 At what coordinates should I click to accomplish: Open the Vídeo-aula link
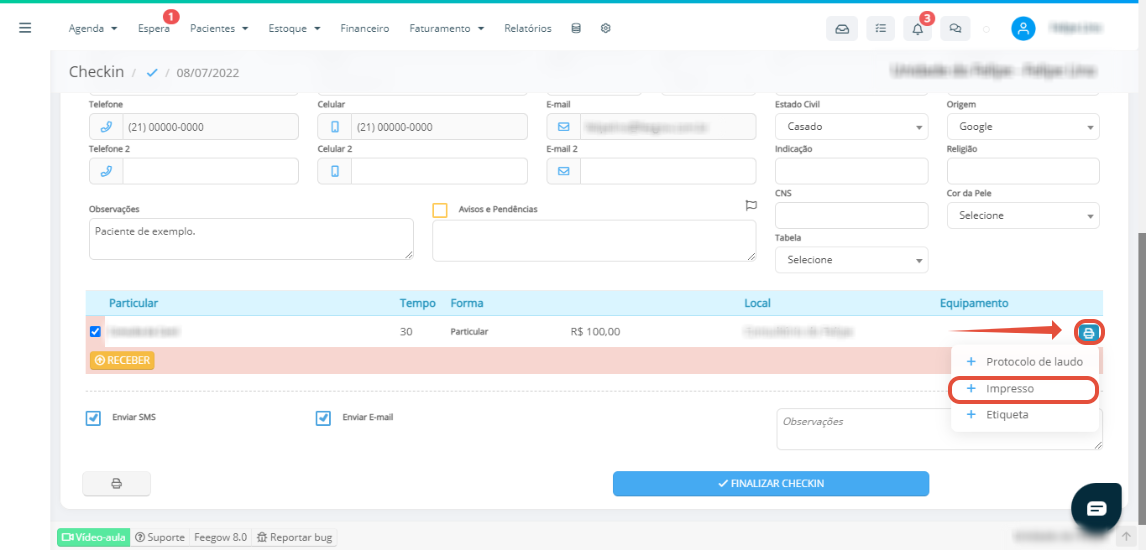click(x=94, y=537)
